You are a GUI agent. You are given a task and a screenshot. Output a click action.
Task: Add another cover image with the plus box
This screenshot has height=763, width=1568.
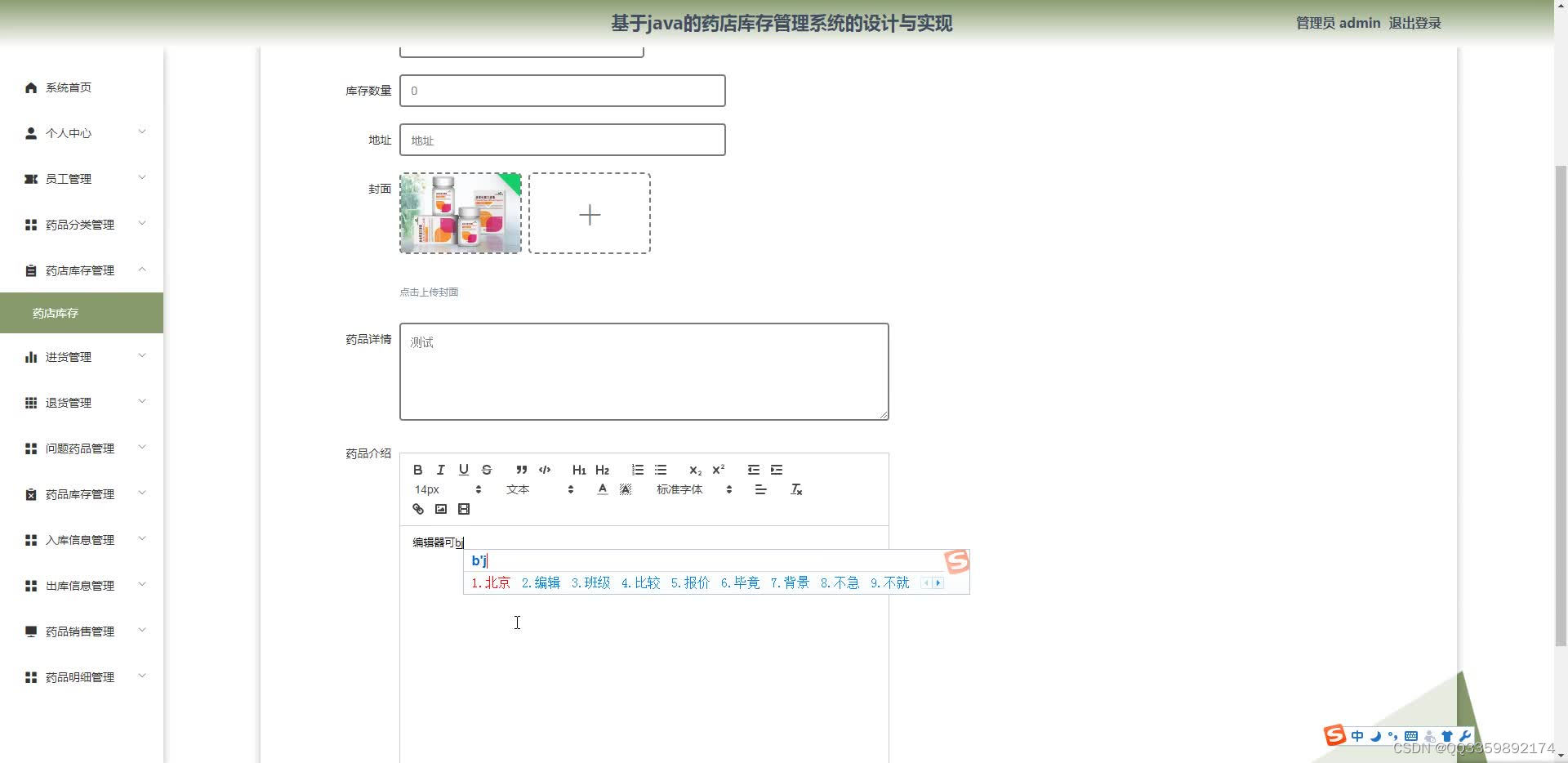pyautogui.click(x=590, y=213)
